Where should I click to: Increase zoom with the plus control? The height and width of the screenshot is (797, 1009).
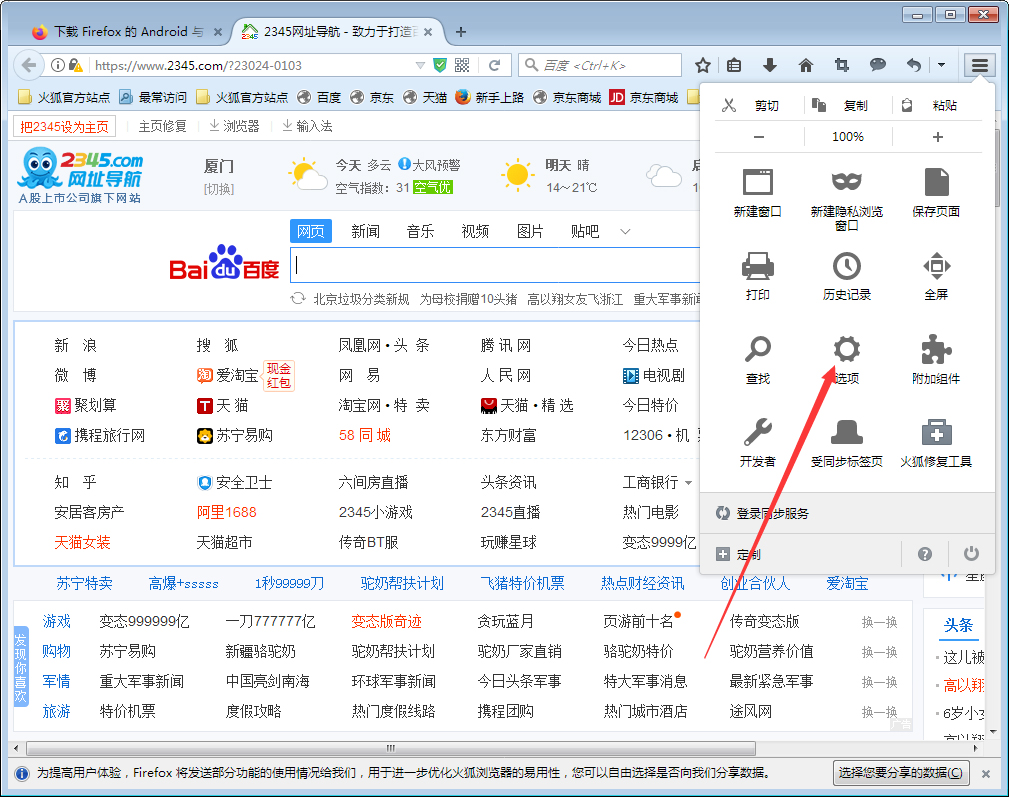(936, 136)
